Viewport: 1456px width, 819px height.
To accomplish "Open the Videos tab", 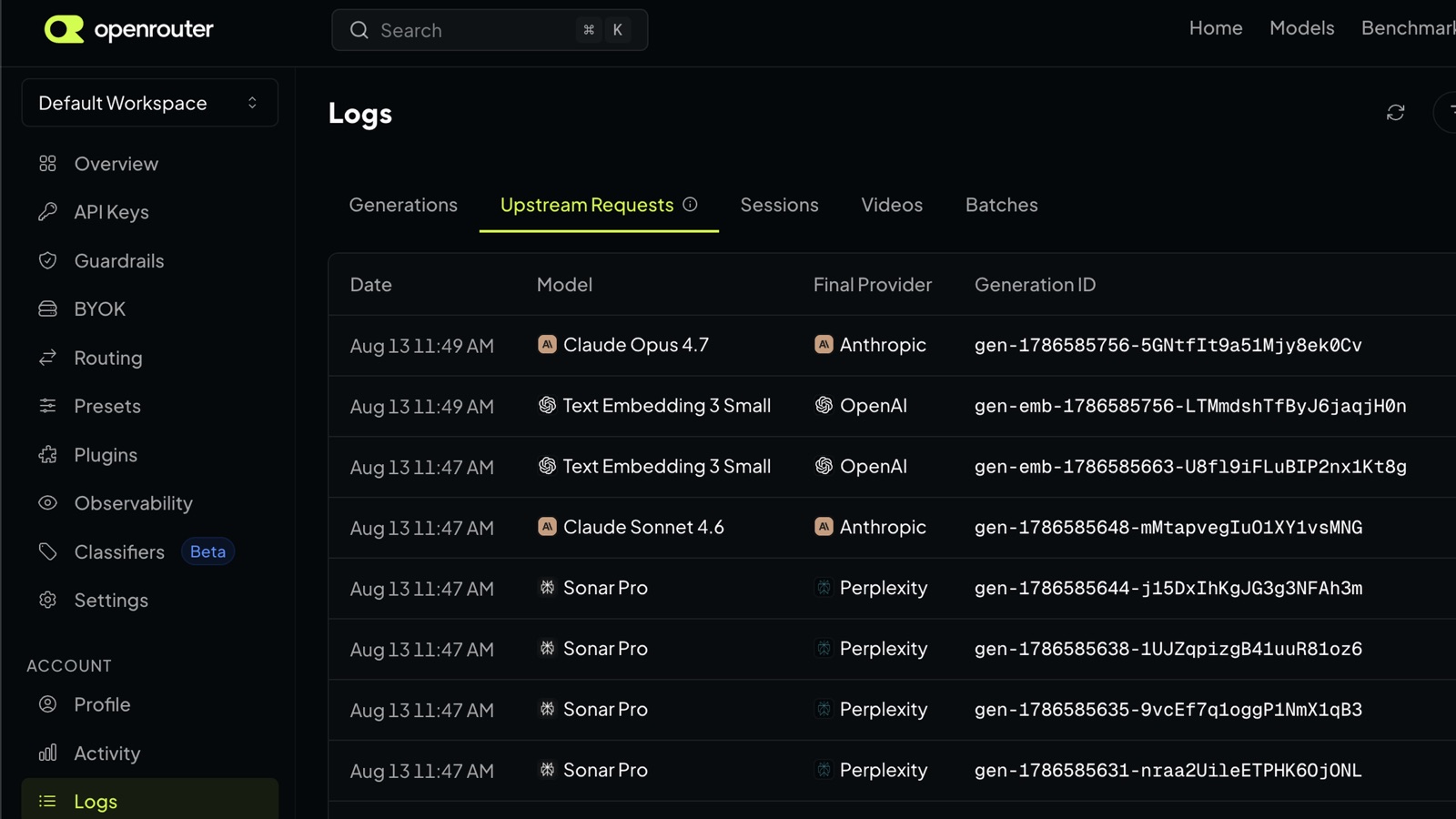I will pos(892,205).
